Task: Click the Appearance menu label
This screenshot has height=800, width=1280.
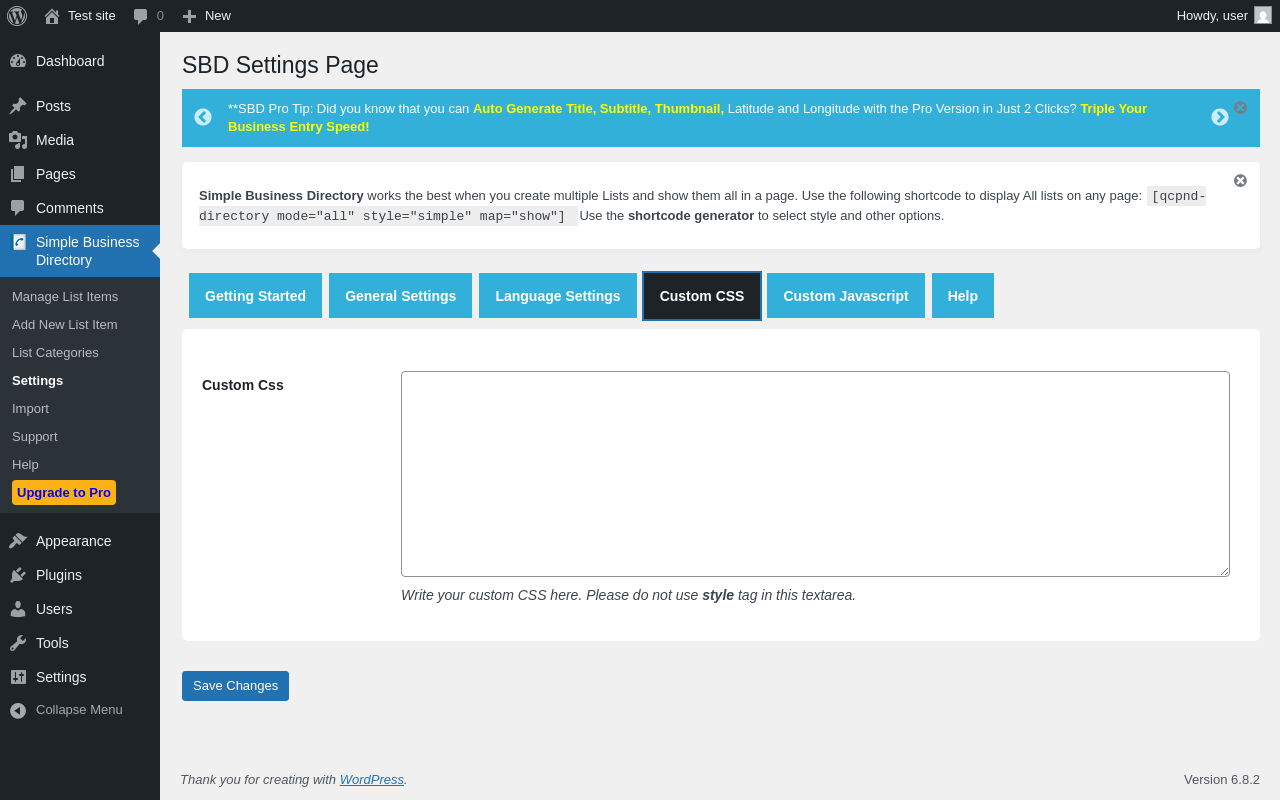Action: click(74, 541)
